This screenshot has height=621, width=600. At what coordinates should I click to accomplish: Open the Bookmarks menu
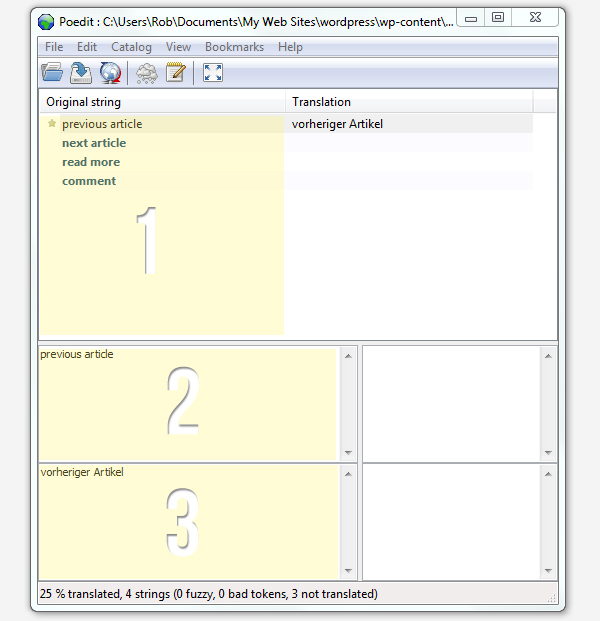tap(234, 47)
